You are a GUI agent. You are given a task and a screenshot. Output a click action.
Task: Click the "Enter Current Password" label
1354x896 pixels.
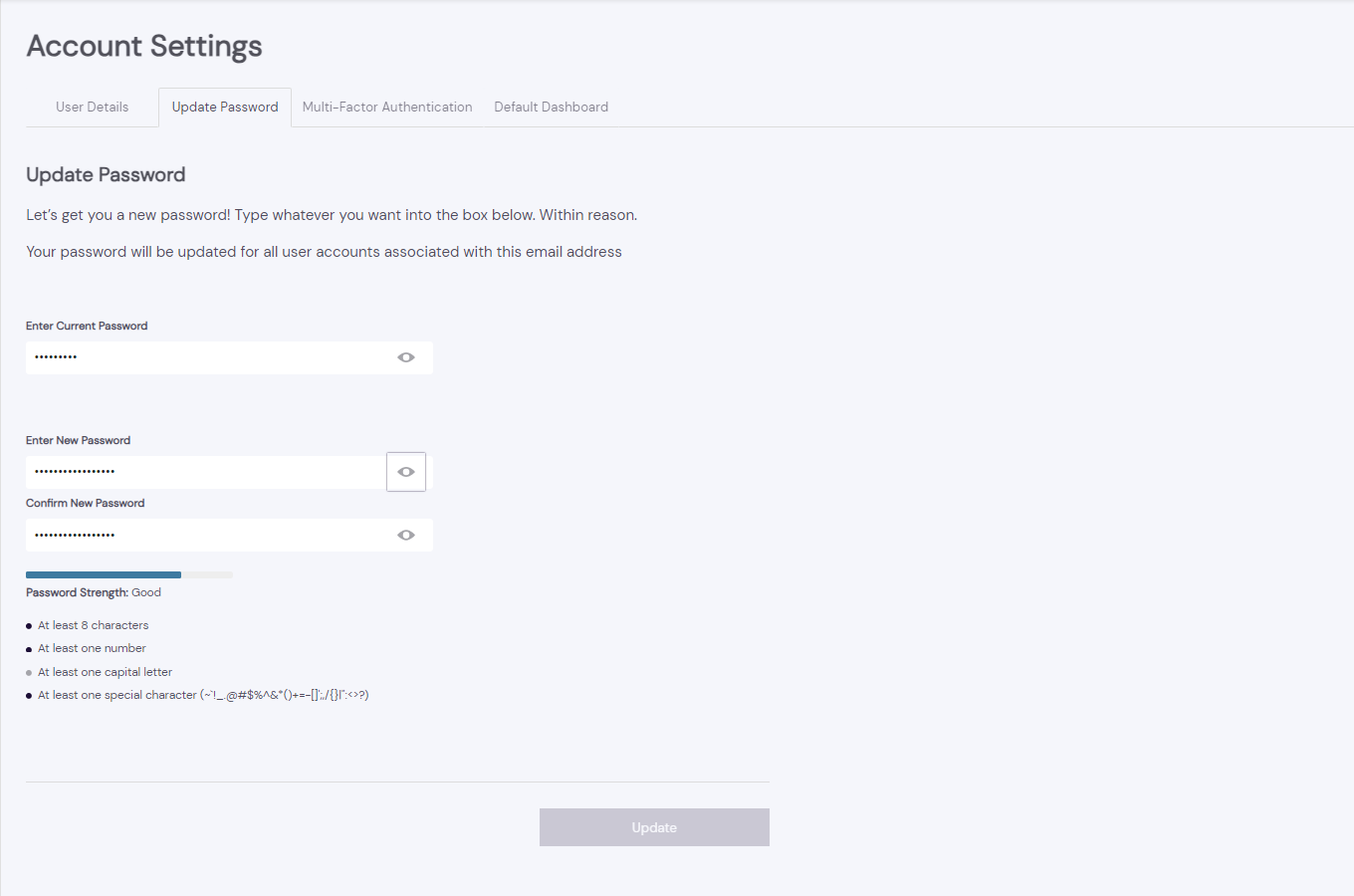(x=87, y=326)
